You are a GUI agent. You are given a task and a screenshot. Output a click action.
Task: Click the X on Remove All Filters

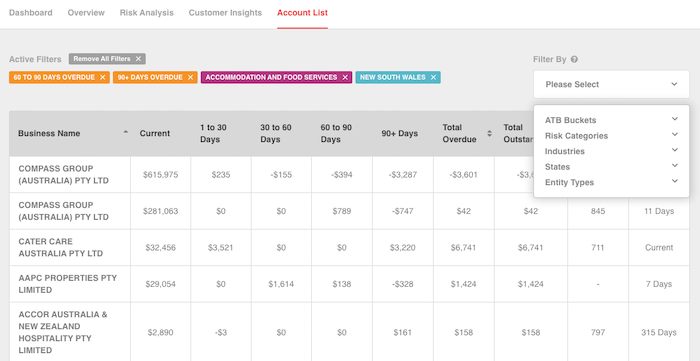coord(138,59)
